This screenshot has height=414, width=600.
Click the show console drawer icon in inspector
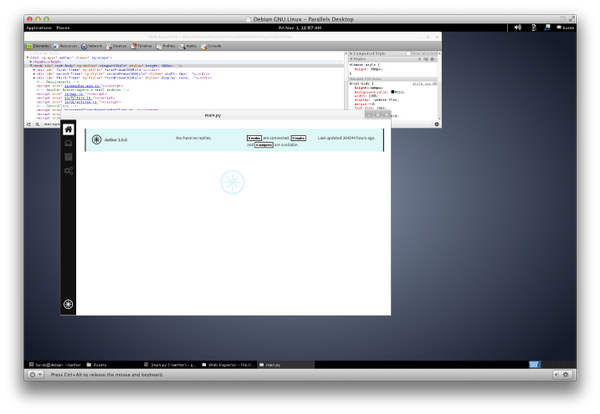coord(29,124)
